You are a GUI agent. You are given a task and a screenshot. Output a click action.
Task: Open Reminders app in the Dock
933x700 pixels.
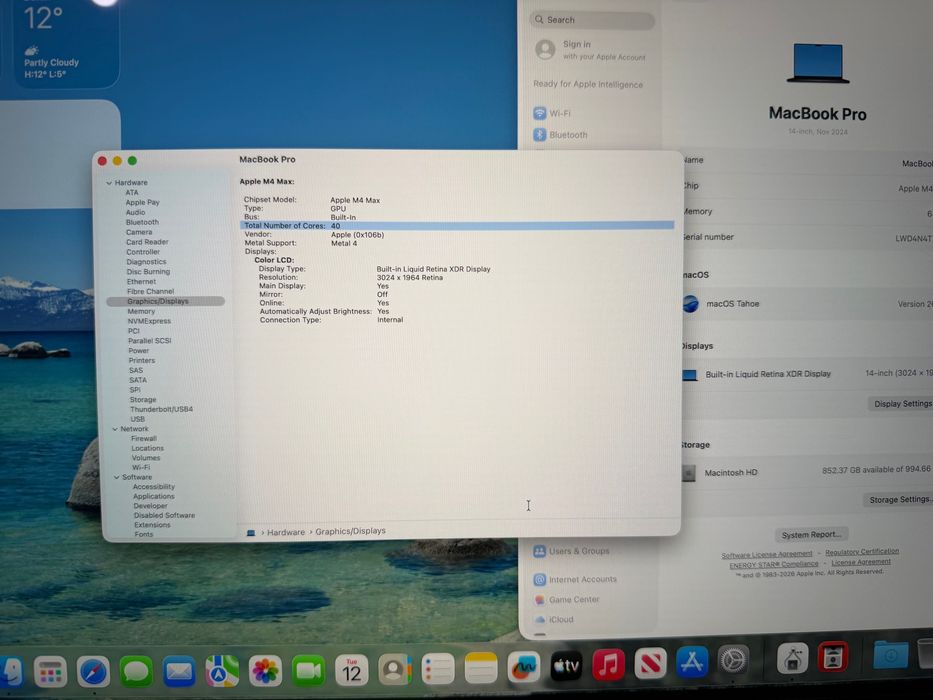[x=438, y=669]
